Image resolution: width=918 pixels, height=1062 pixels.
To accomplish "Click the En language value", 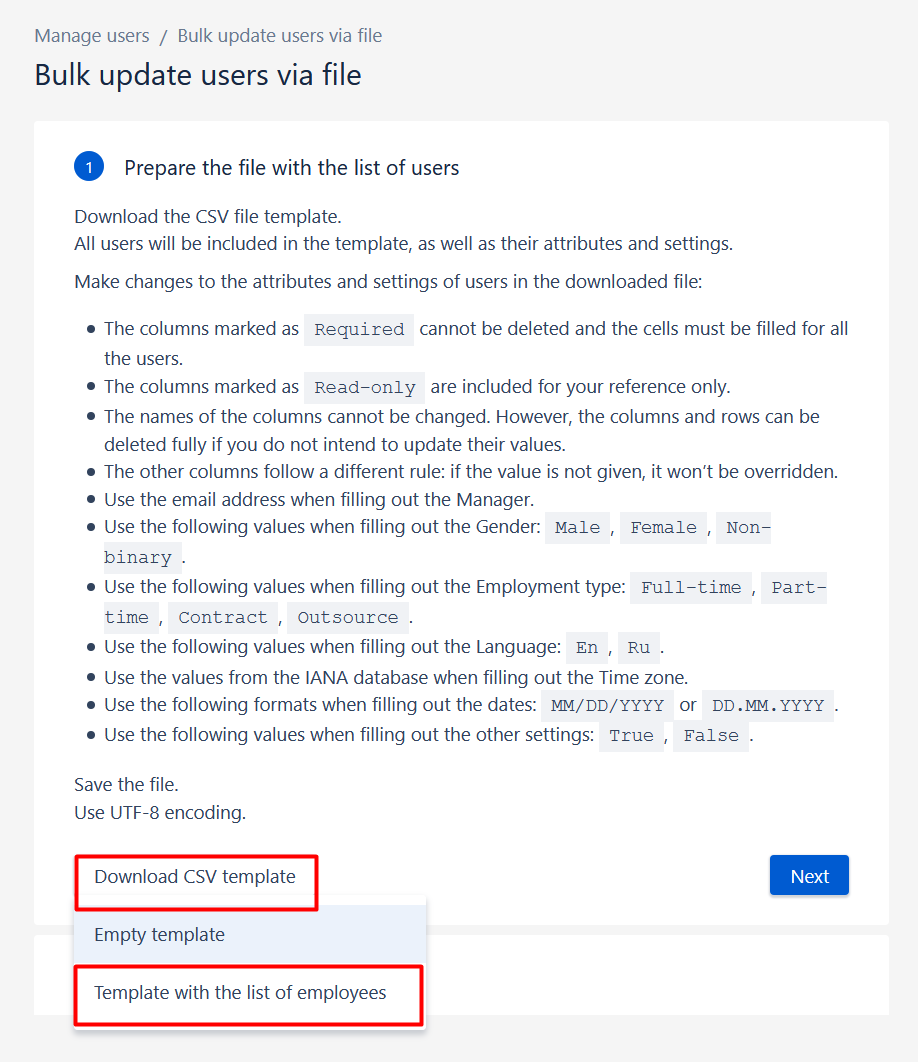I will tap(587, 647).
